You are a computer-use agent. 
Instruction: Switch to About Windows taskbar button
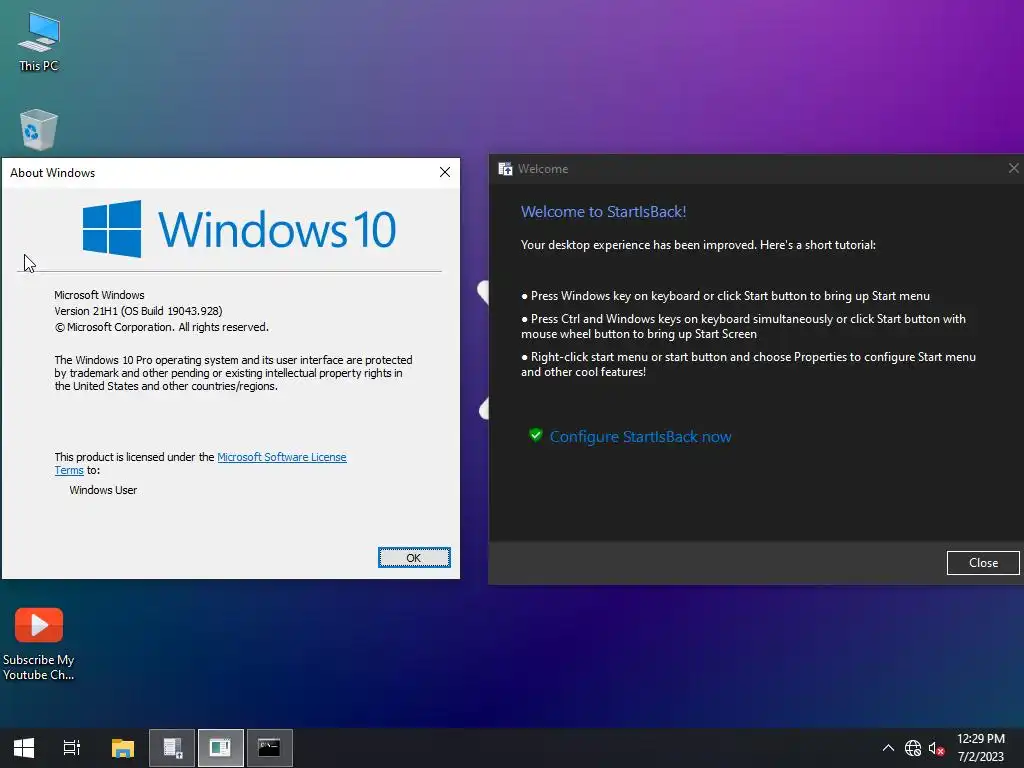click(x=221, y=748)
